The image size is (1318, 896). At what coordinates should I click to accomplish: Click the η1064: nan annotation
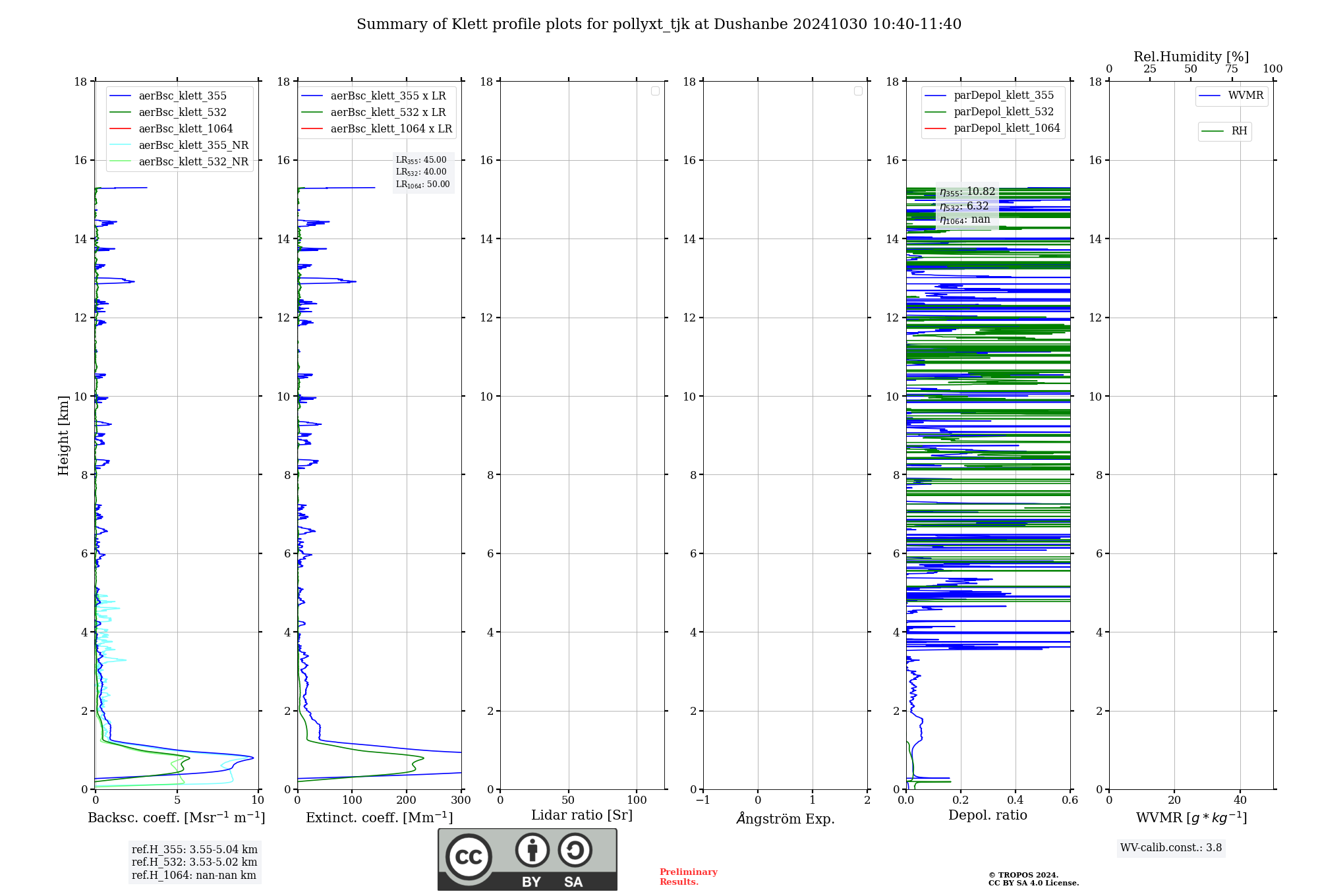click(965, 219)
